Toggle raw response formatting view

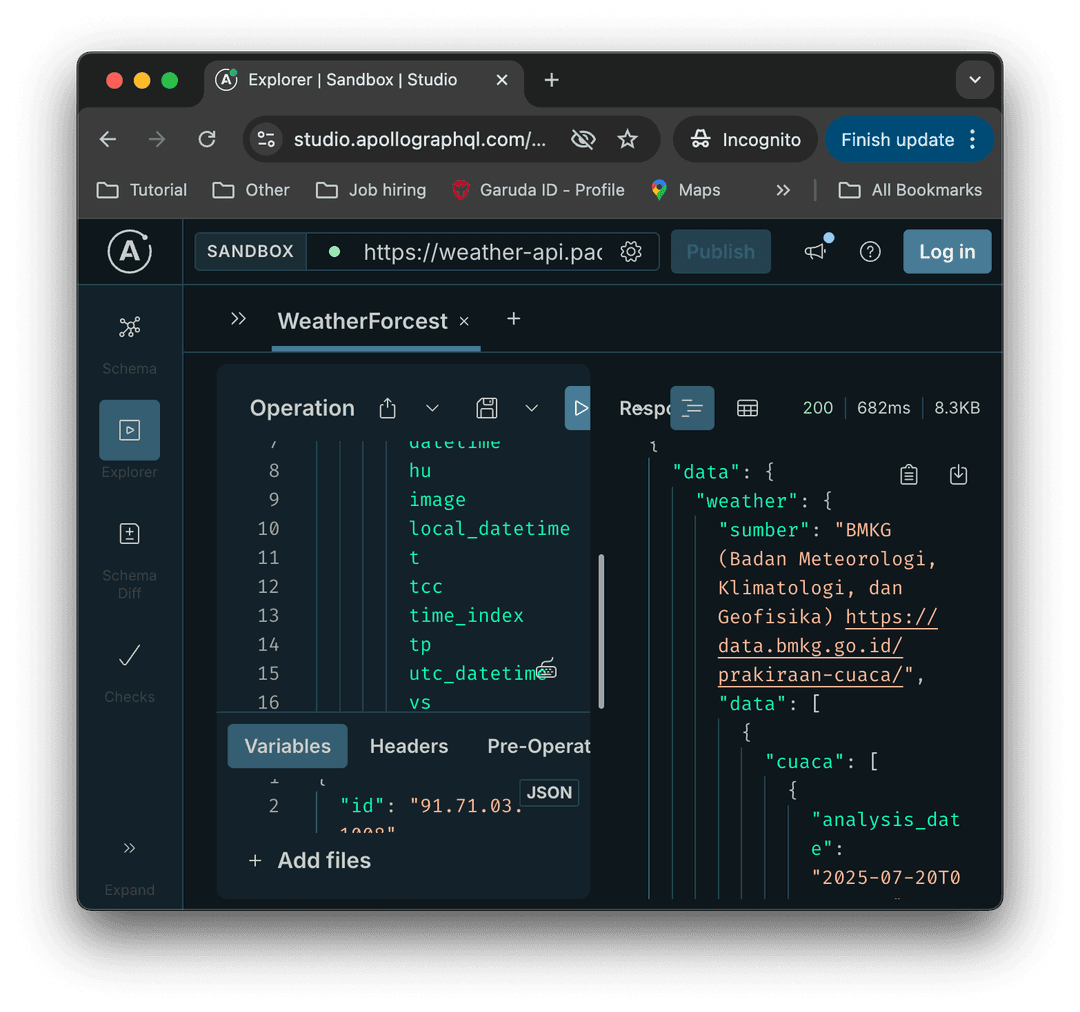692,408
